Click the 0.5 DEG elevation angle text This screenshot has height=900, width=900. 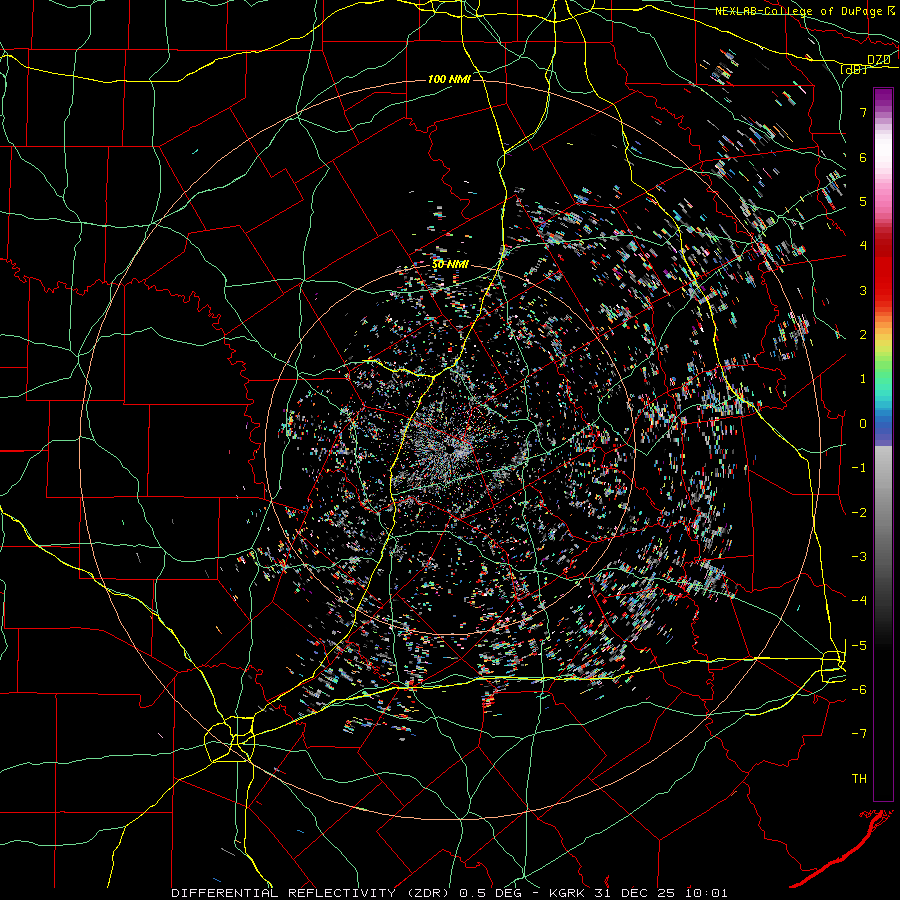click(x=490, y=893)
